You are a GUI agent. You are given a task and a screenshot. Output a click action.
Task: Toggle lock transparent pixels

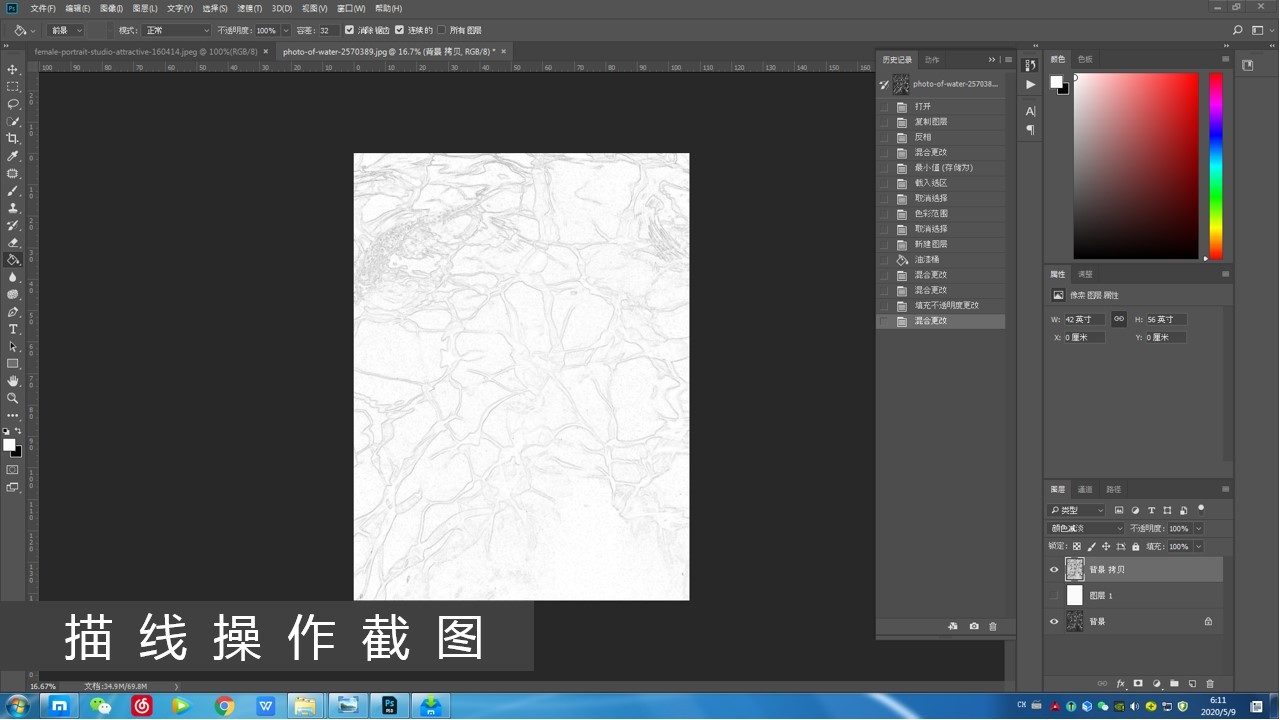point(1077,547)
